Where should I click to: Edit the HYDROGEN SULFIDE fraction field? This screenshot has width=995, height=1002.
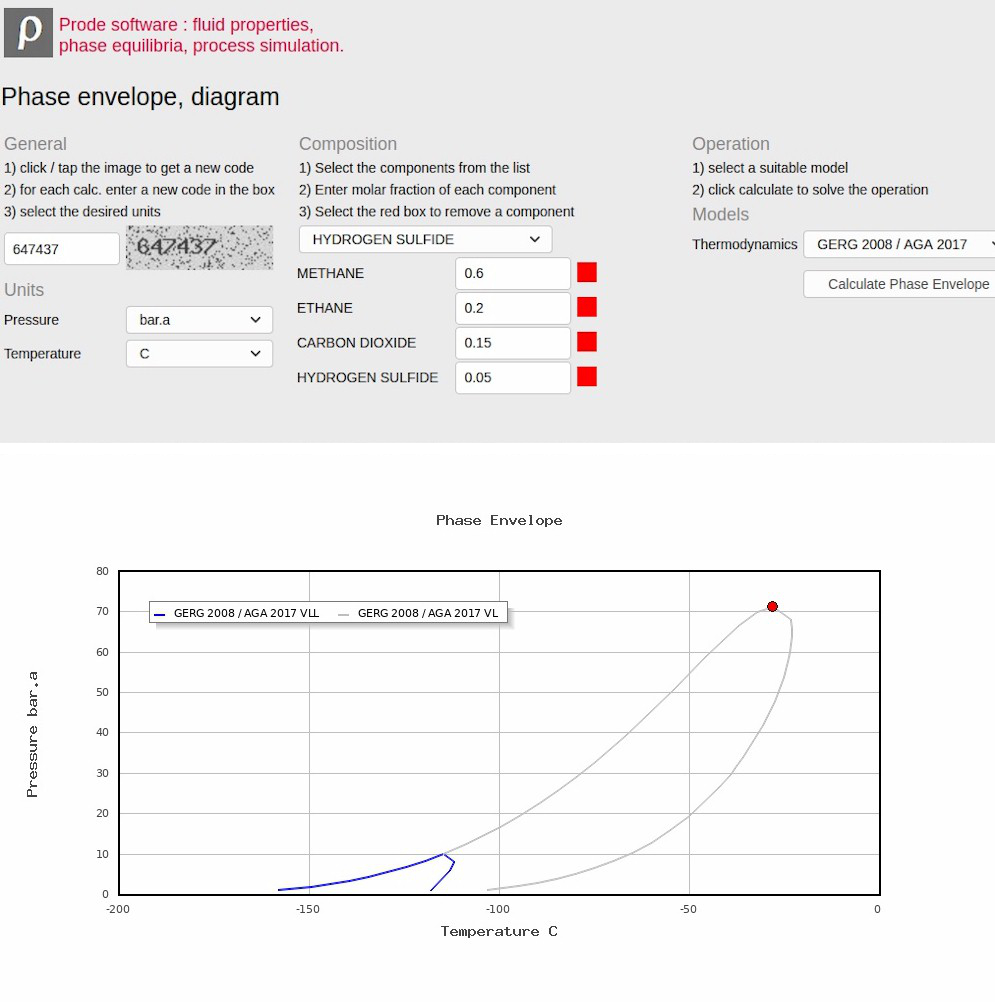click(513, 378)
